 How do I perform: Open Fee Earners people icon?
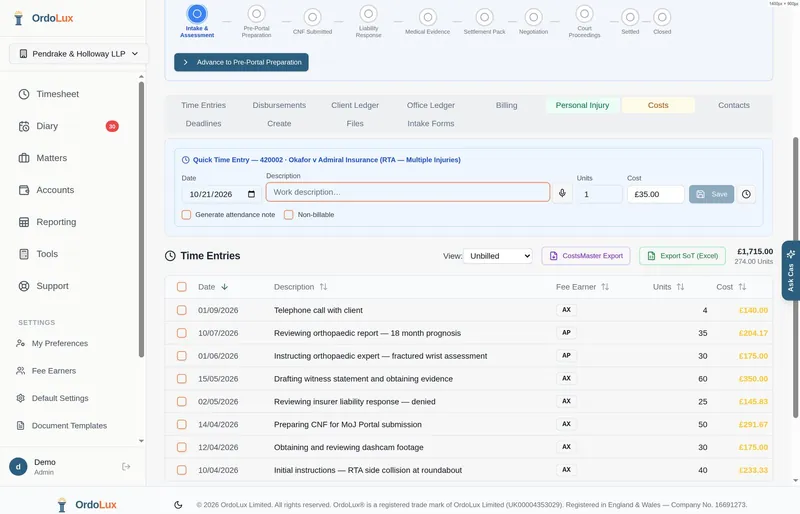(20, 371)
